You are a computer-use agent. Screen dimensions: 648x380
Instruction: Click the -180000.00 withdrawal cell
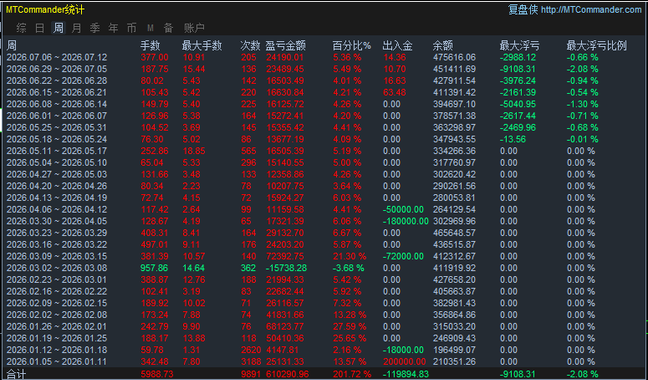click(x=406, y=221)
